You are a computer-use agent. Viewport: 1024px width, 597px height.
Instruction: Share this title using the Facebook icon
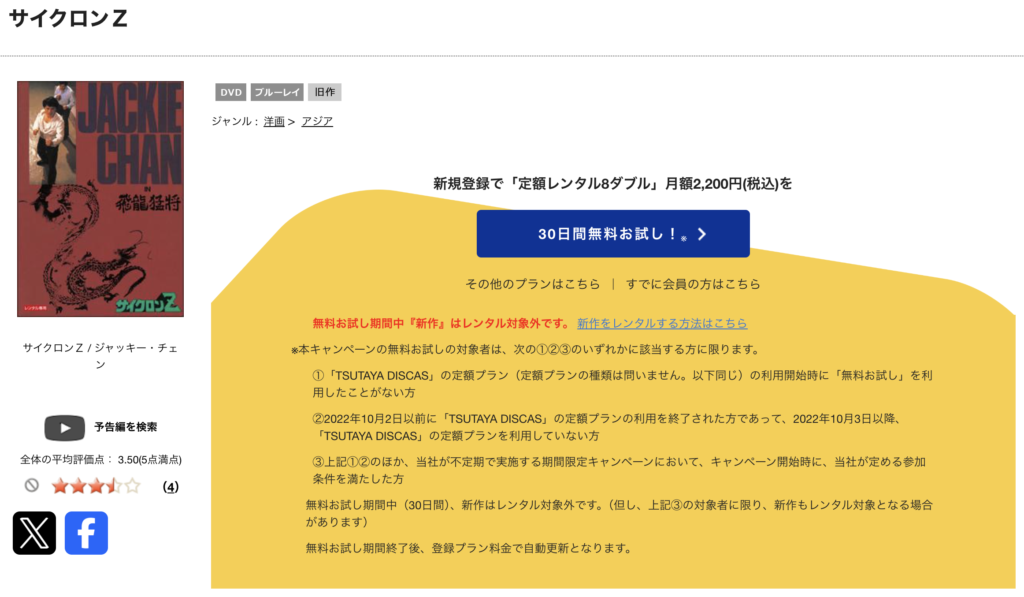pyautogui.click(x=86, y=534)
